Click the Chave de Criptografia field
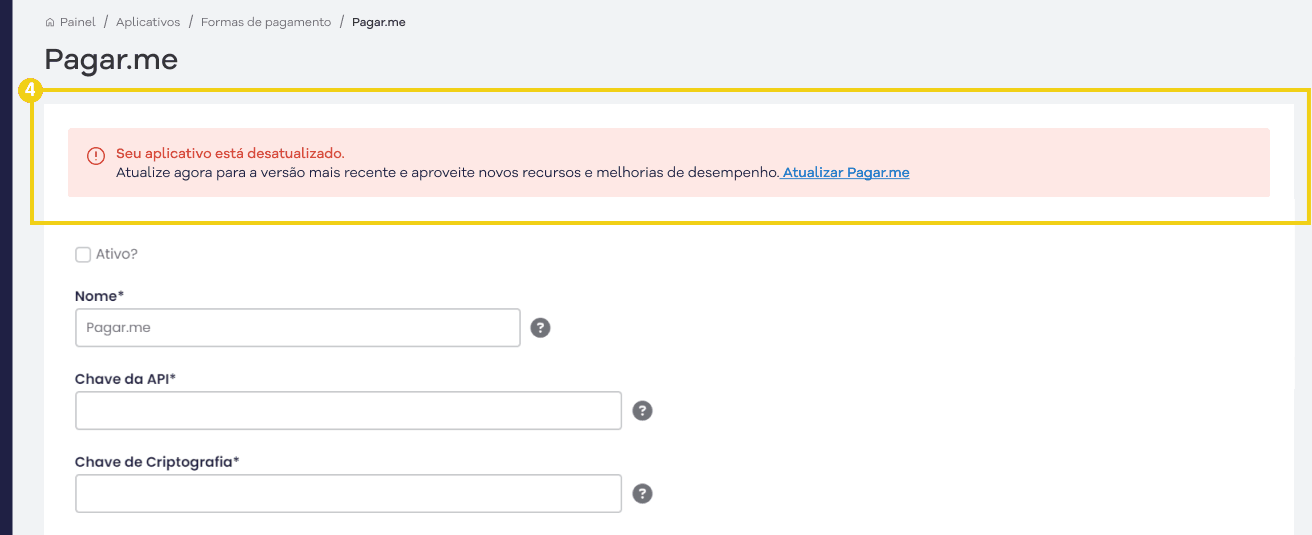Image resolution: width=1312 pixels, height=535 pixels. pos(348,493)
